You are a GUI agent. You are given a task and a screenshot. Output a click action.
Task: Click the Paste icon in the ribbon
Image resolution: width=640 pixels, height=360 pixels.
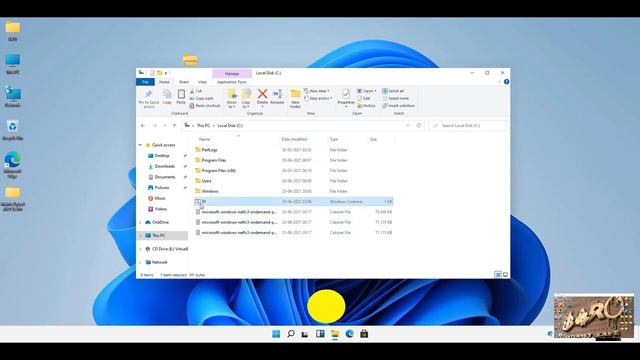pos(181,95)
